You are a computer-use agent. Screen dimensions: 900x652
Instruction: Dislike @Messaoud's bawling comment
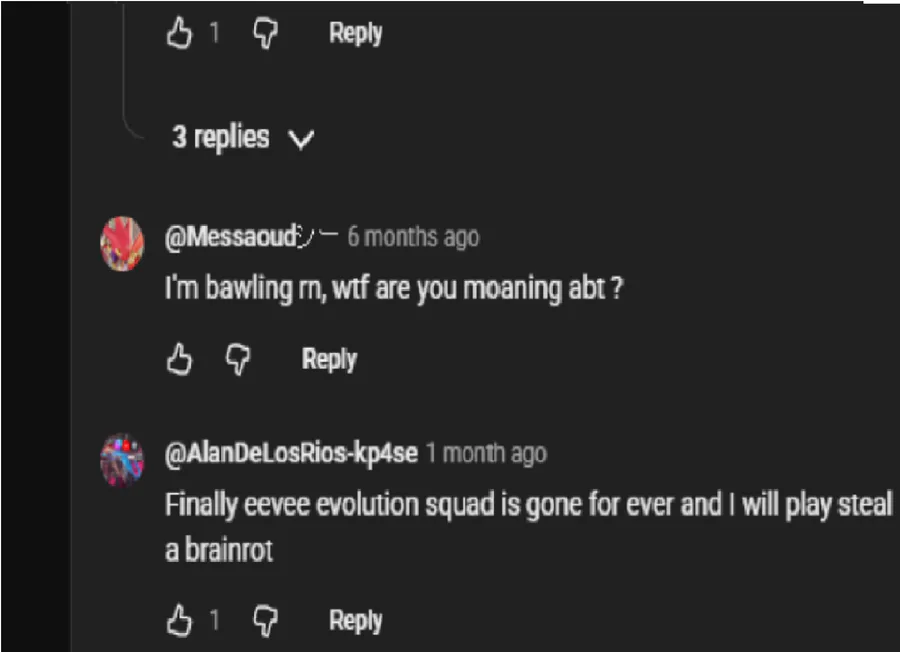pyautogui.click(x=239, y=359)
